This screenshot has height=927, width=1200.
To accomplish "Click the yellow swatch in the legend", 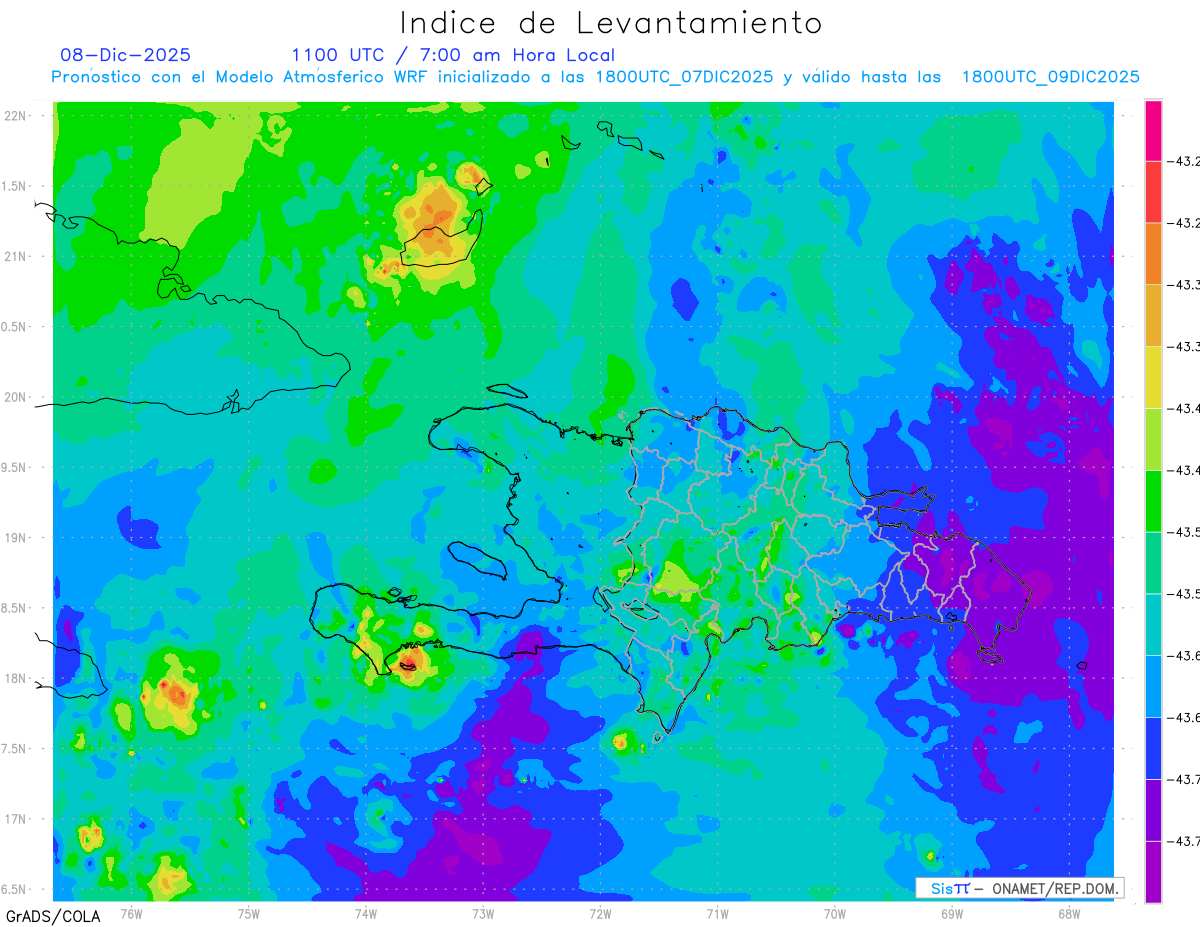I will (x=1153, y=377).
